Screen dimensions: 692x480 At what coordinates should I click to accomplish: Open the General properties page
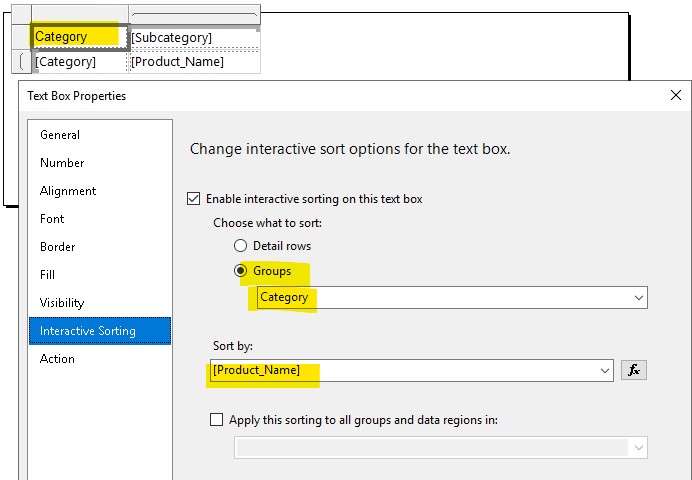coord(60,135)
